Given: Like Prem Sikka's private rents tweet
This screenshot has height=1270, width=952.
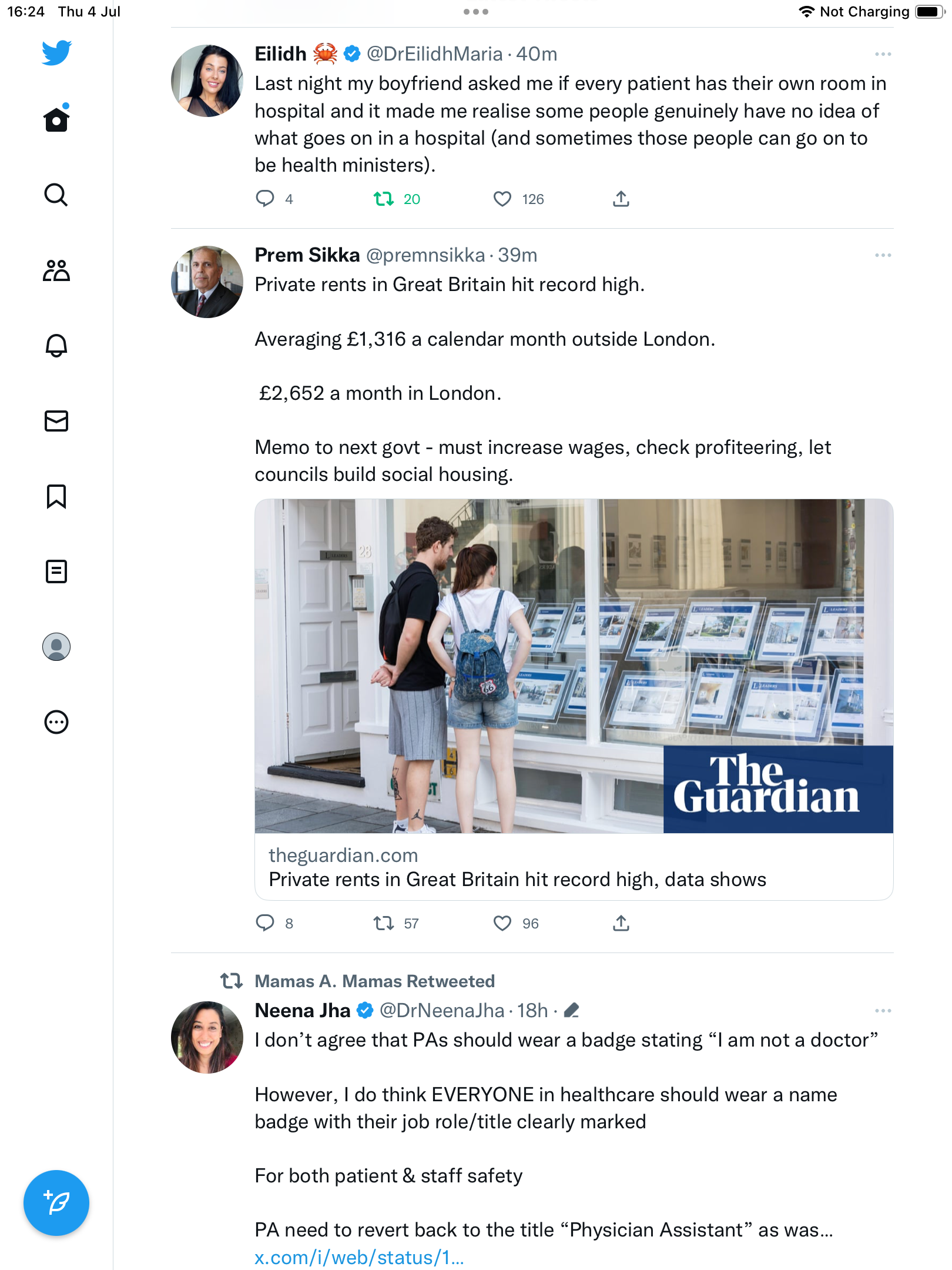Looking at the screenshot, I should tap(502, 923).
